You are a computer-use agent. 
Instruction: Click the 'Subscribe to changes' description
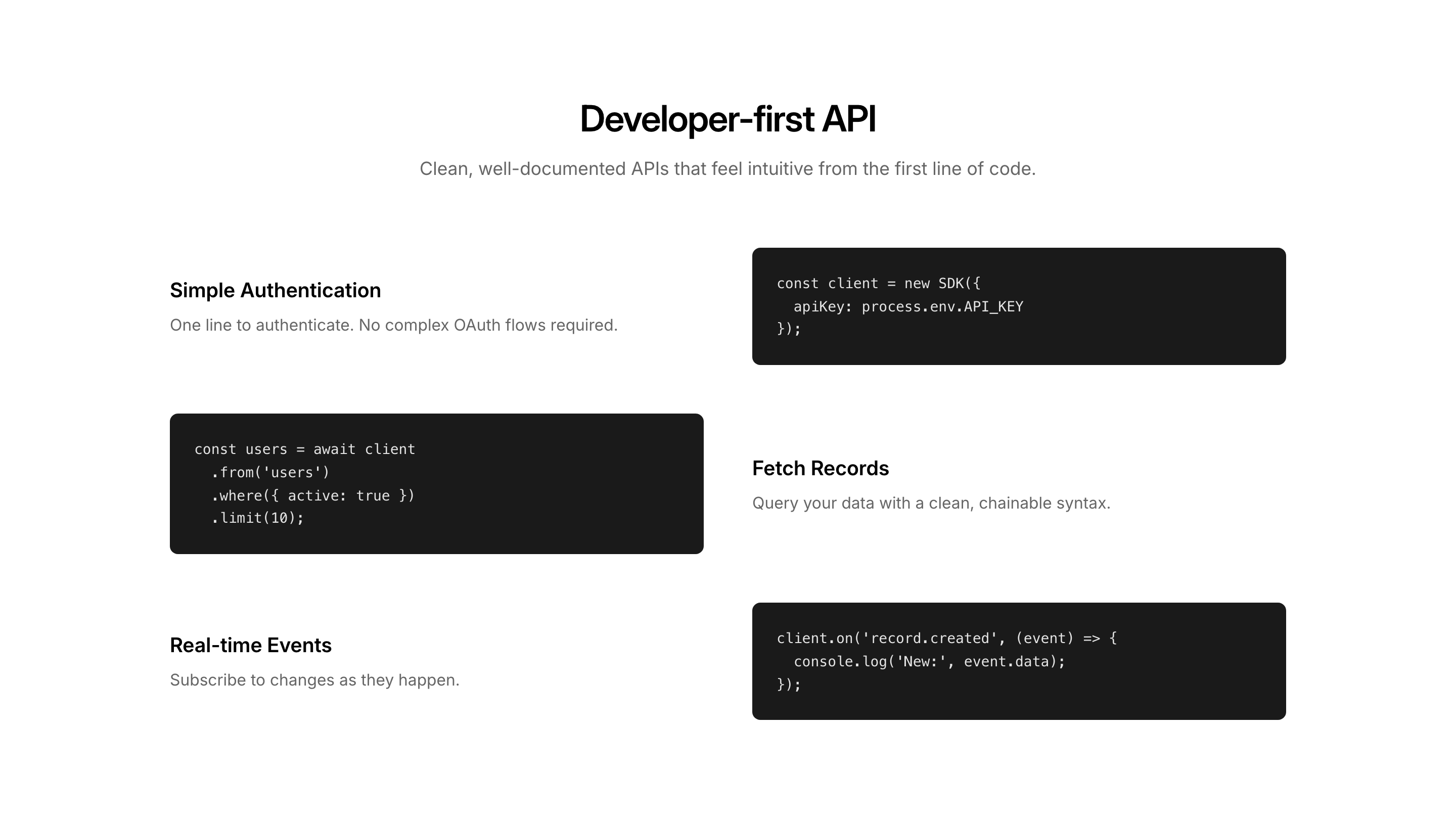point(314,680)
